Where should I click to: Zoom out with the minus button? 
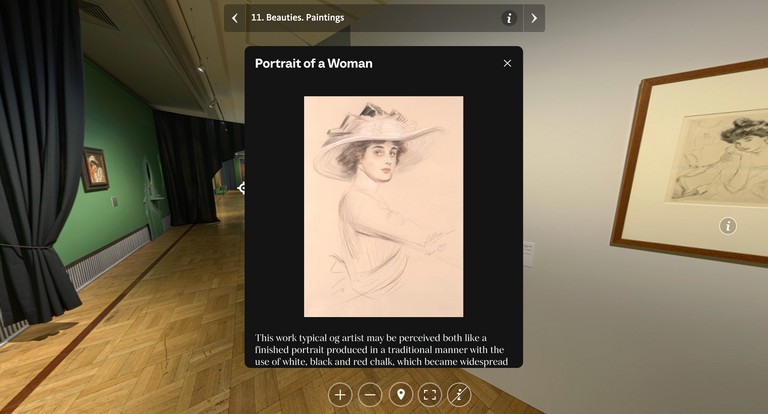(370, 395)
